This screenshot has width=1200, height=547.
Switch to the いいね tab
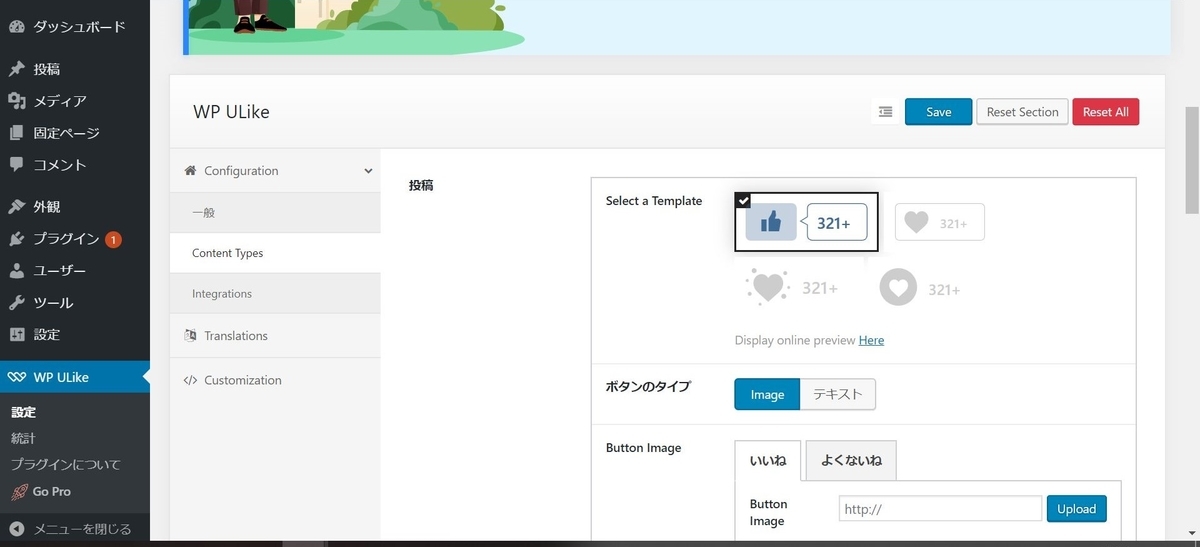[x=768, y=460]
